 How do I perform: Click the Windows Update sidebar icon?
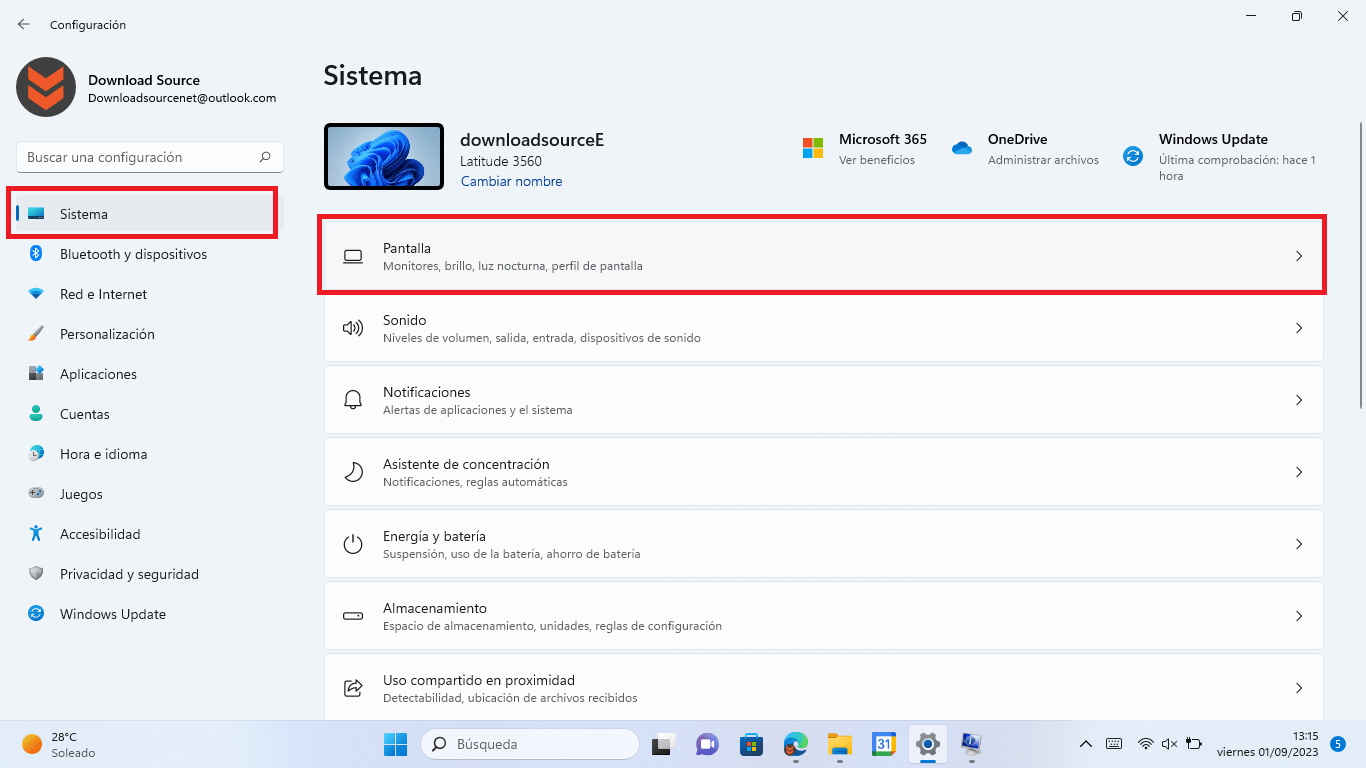(36, 614)
